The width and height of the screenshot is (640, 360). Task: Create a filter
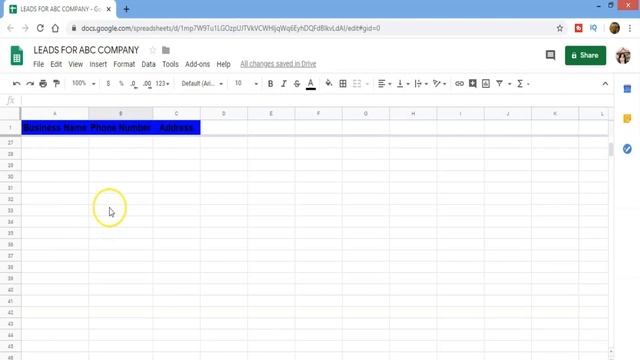click(x=499, y=84)
